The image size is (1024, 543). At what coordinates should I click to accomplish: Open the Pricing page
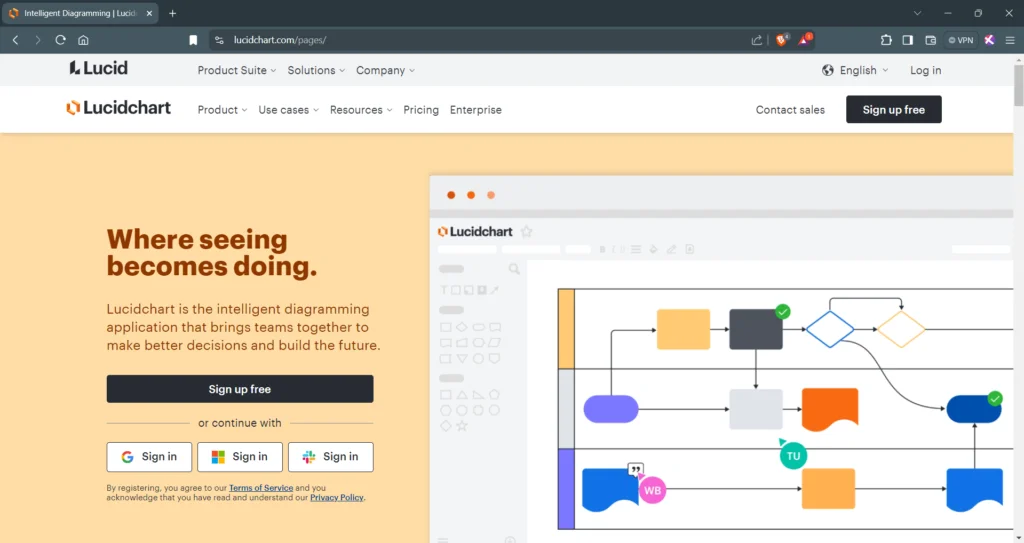pos(421,110)
